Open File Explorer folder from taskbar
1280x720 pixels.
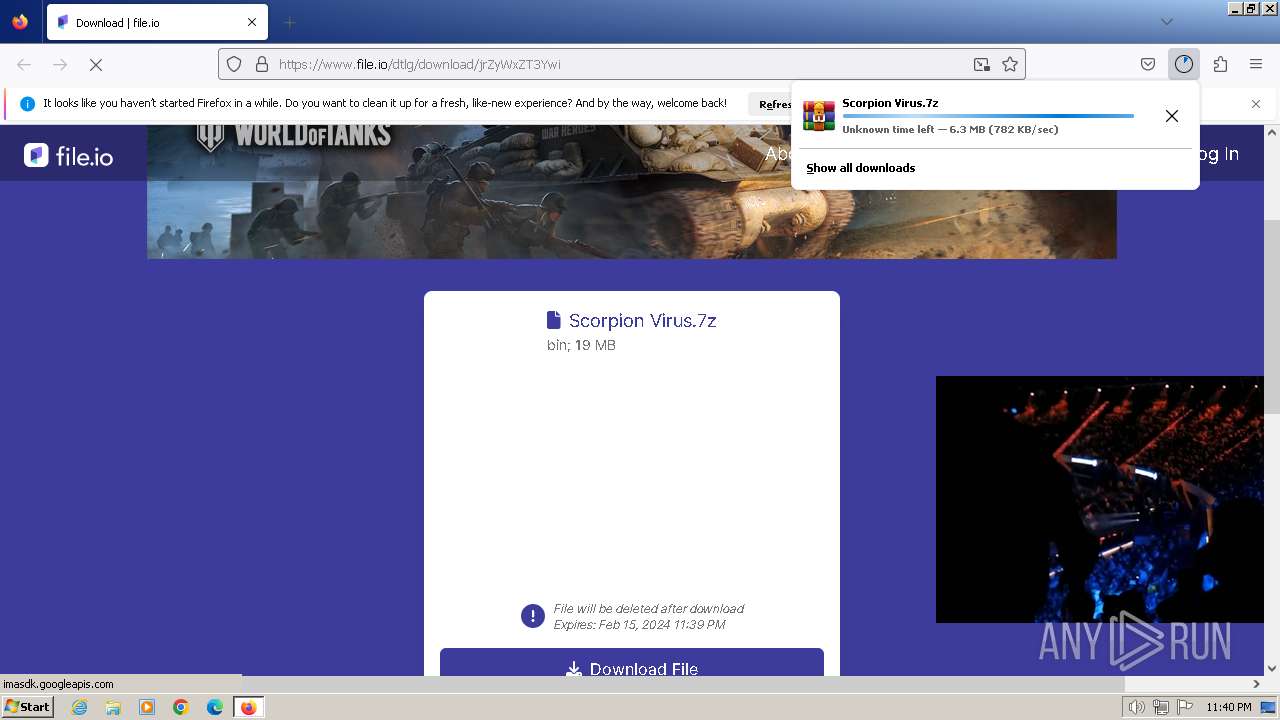tap(113, 707)
